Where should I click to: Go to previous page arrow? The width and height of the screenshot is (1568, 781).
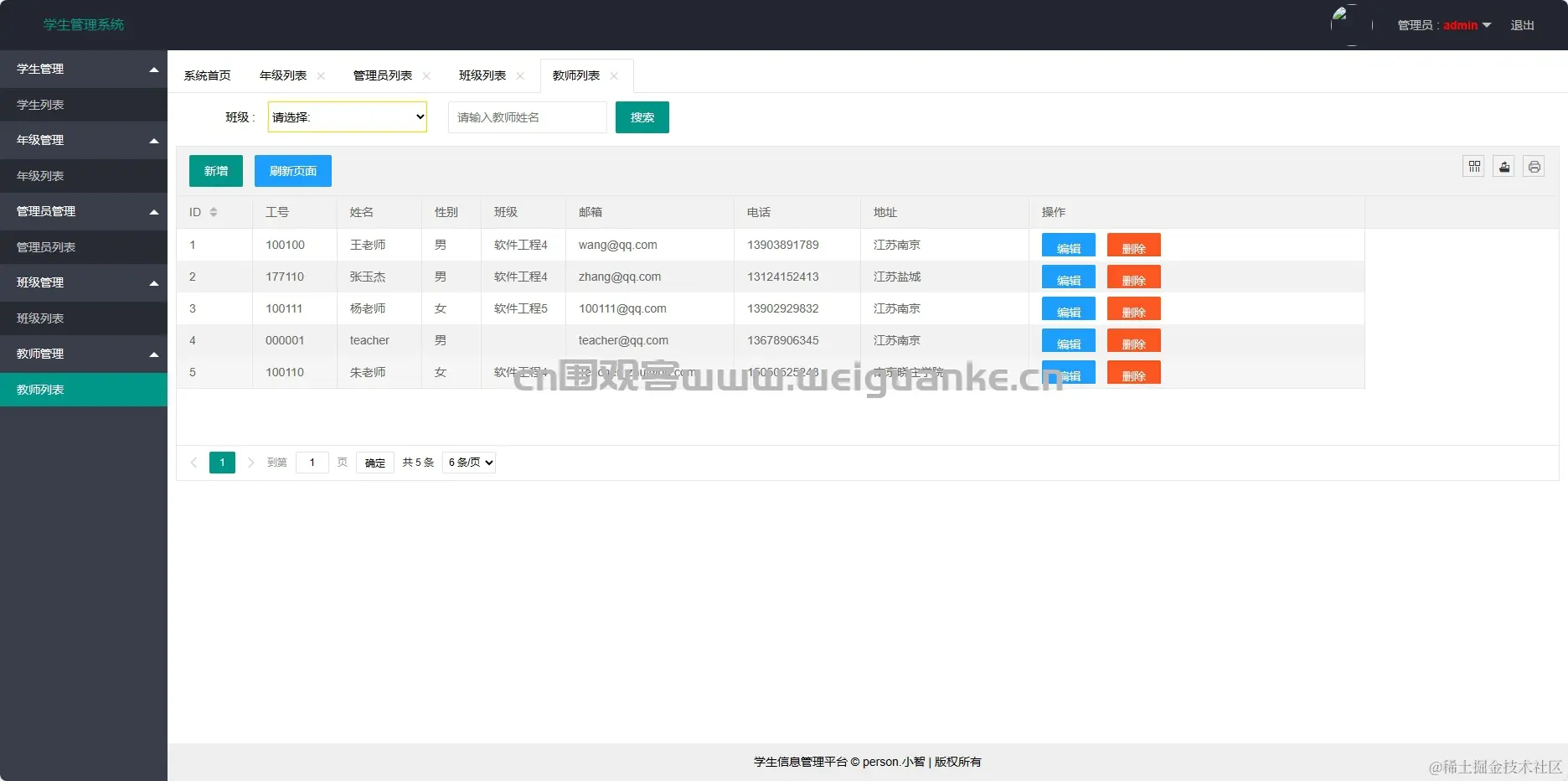194,463
